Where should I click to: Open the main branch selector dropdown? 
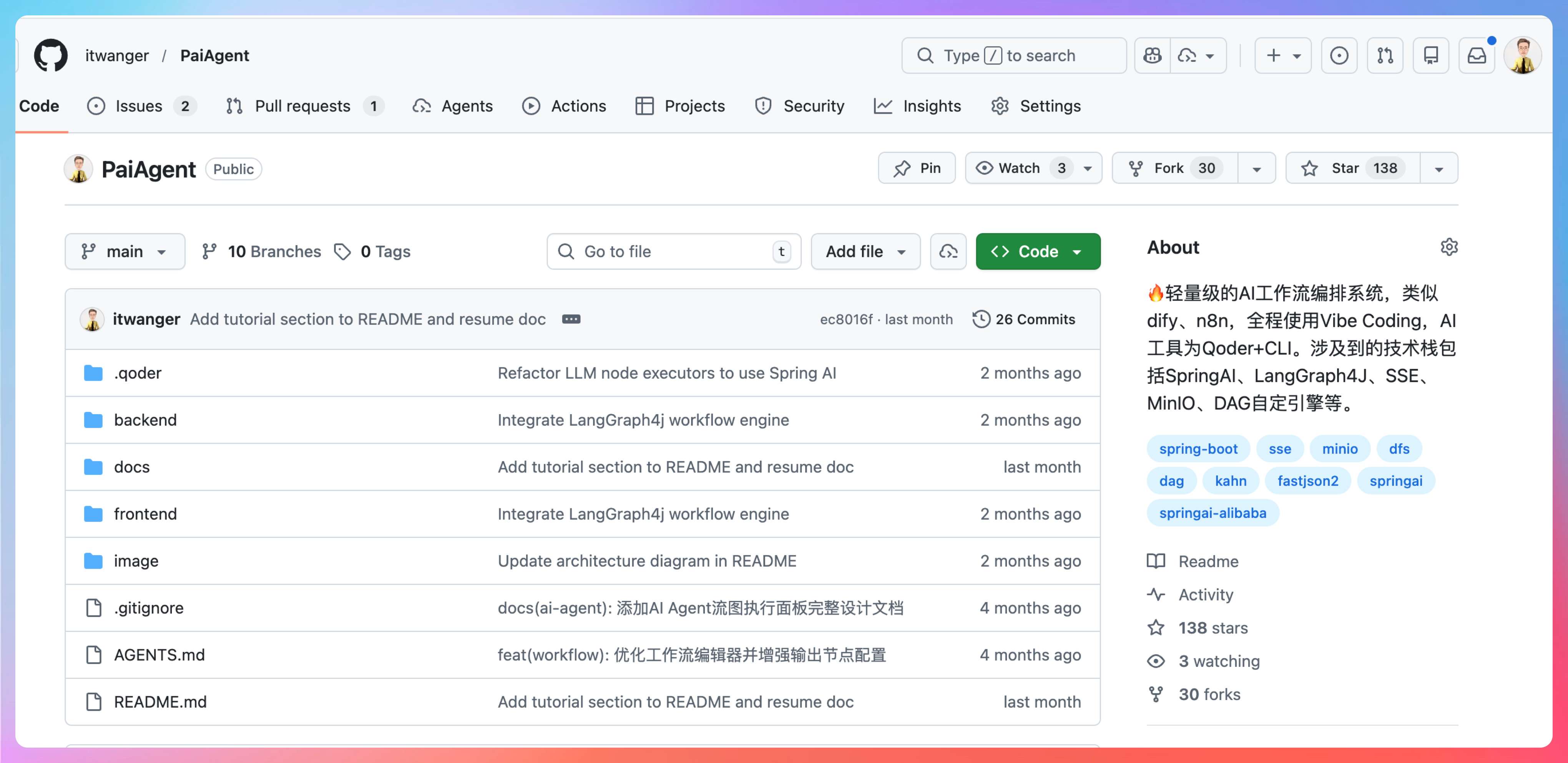[125, 251]
